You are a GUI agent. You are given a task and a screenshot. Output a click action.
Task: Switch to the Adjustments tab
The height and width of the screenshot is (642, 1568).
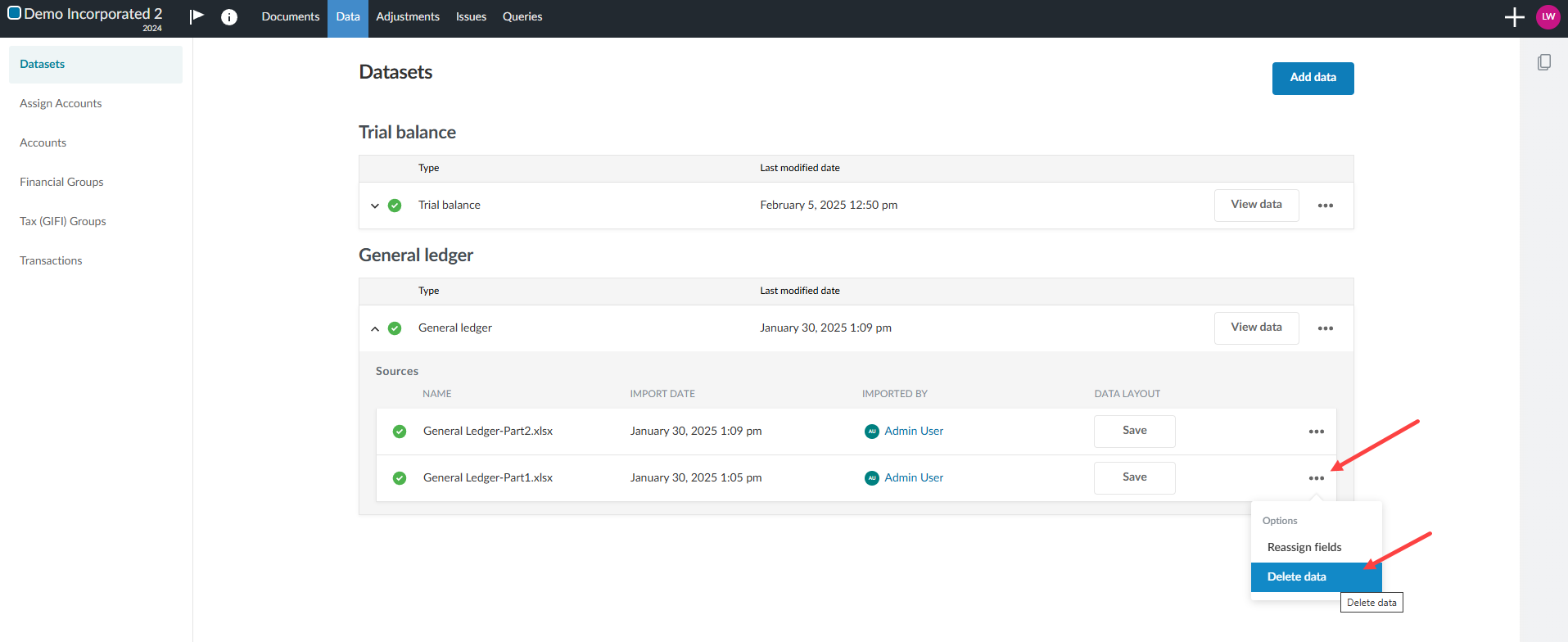coord(408,17)
